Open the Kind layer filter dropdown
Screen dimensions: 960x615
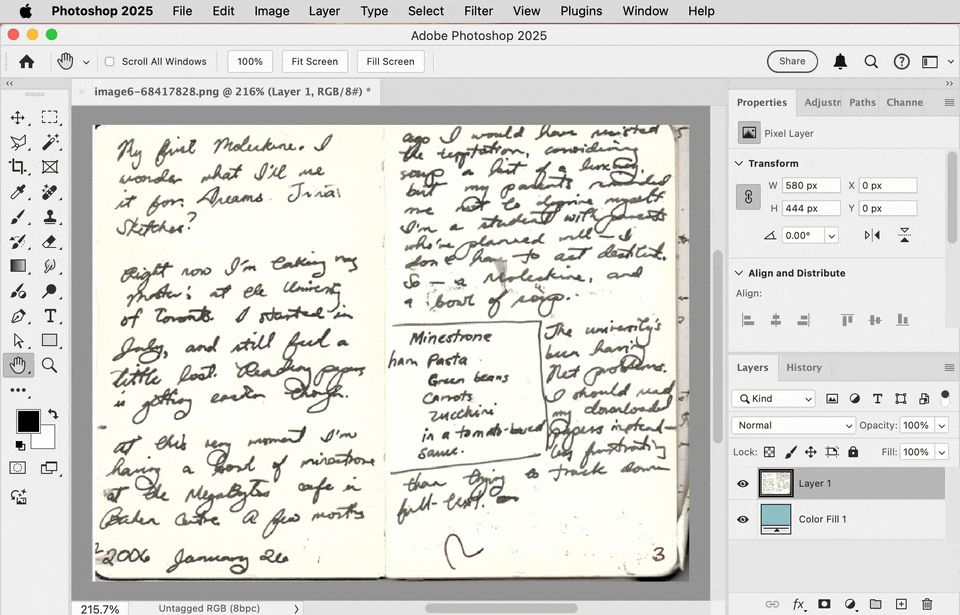774,399
